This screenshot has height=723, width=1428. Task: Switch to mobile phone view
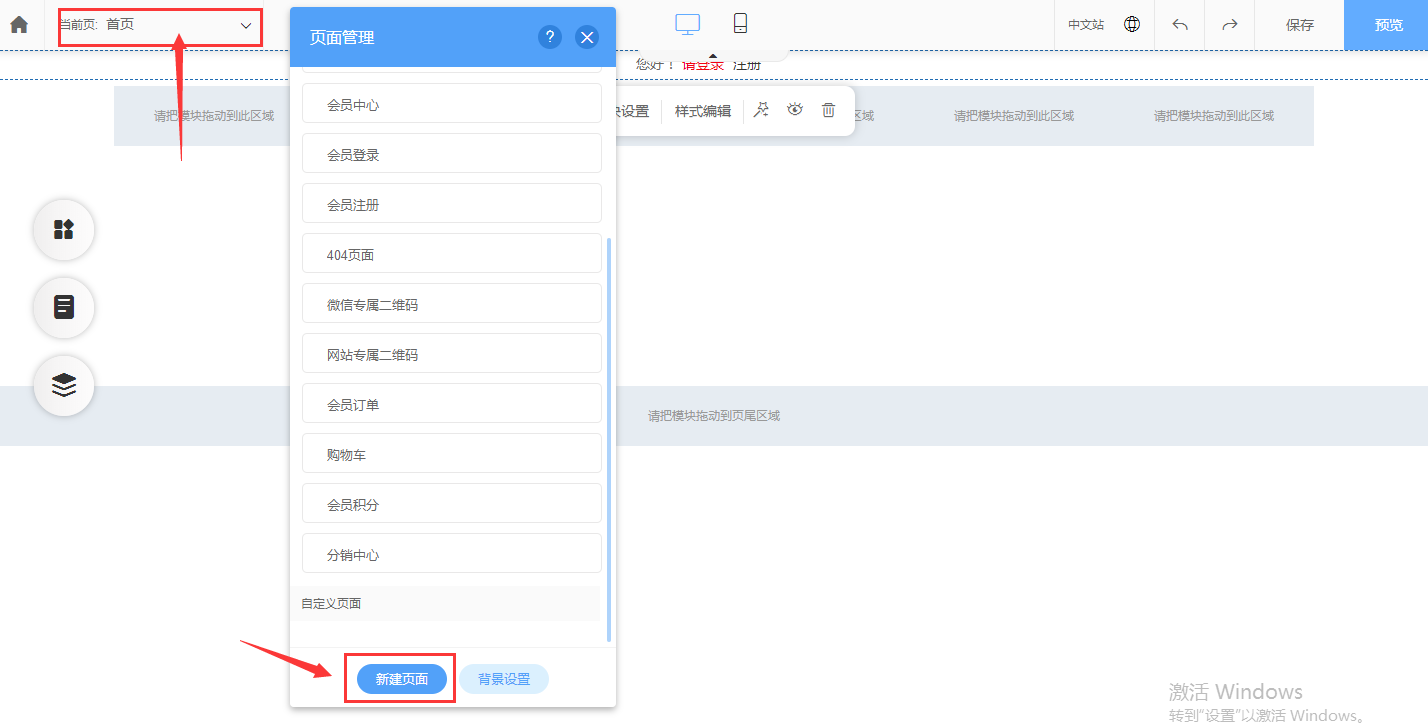[740, 24]
